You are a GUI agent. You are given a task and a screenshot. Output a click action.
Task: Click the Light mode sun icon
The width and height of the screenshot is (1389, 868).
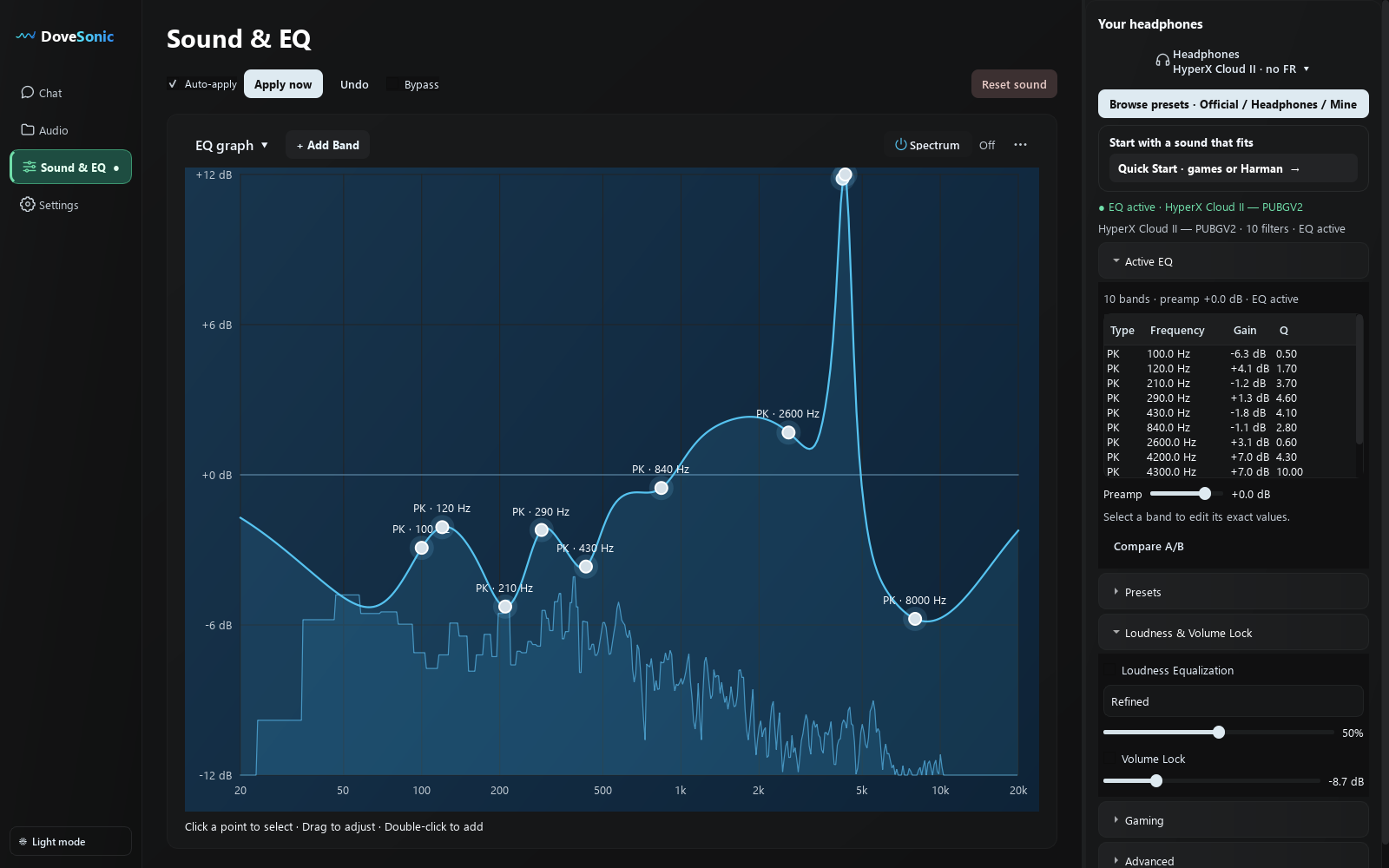(x=23, y=841)
